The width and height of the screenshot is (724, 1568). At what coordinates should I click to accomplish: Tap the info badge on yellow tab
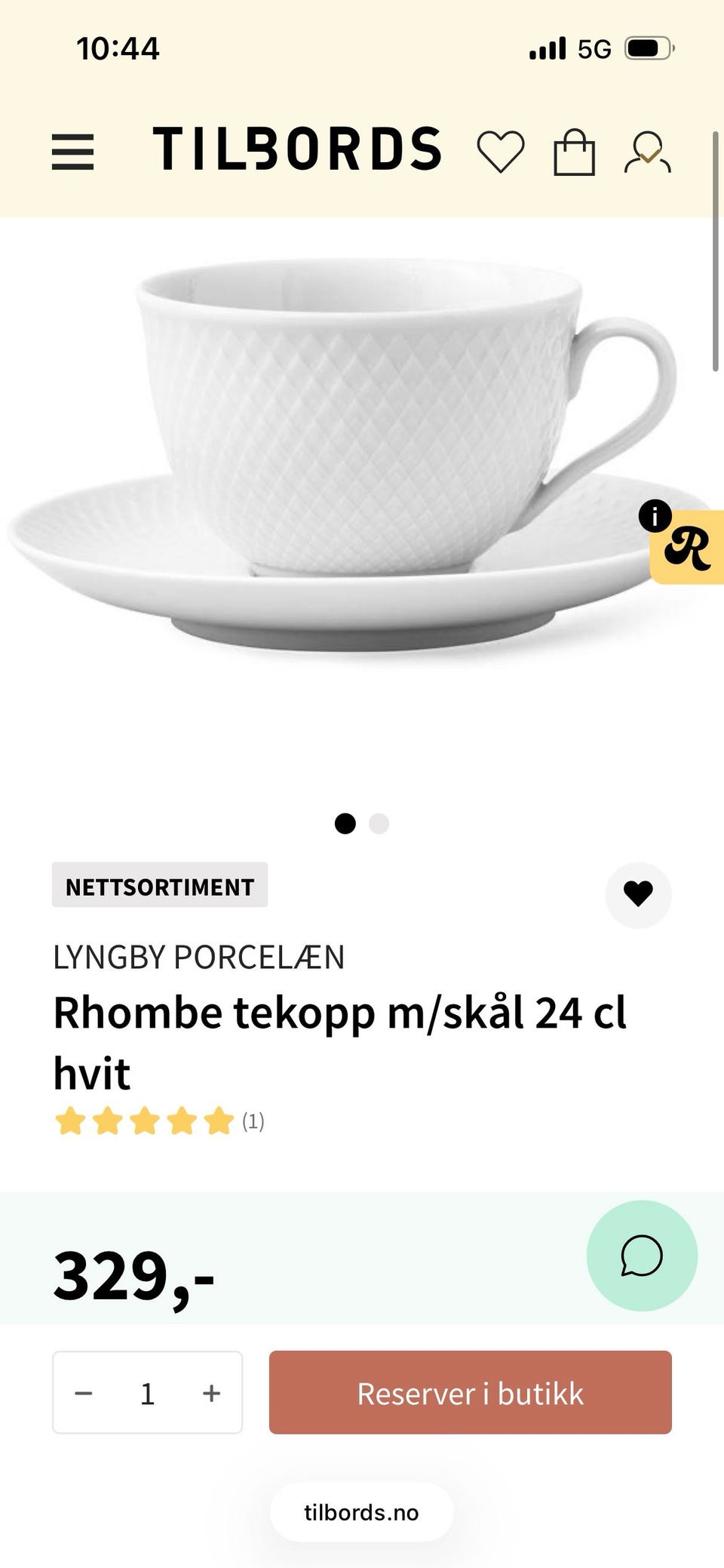pos(655,517)
